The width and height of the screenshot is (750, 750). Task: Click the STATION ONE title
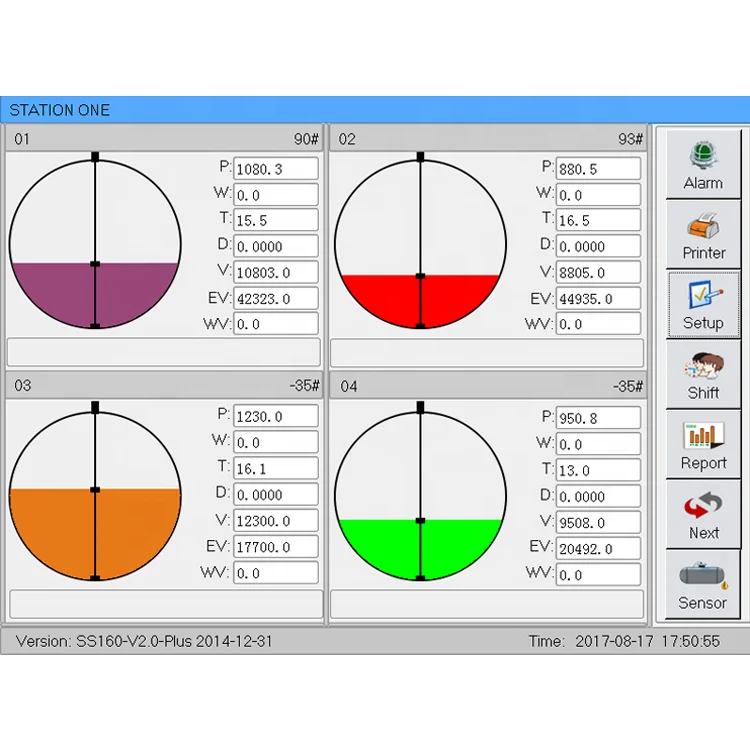coord(60,110)
